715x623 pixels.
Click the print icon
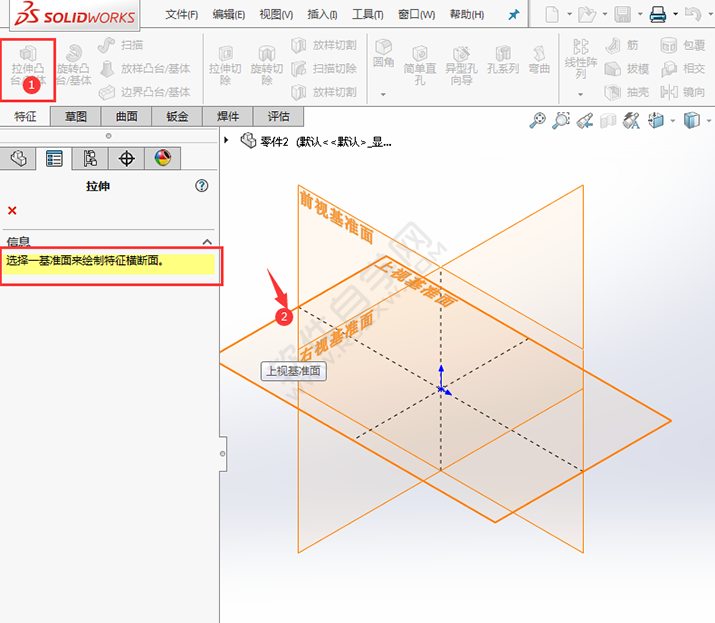[658, 15]
